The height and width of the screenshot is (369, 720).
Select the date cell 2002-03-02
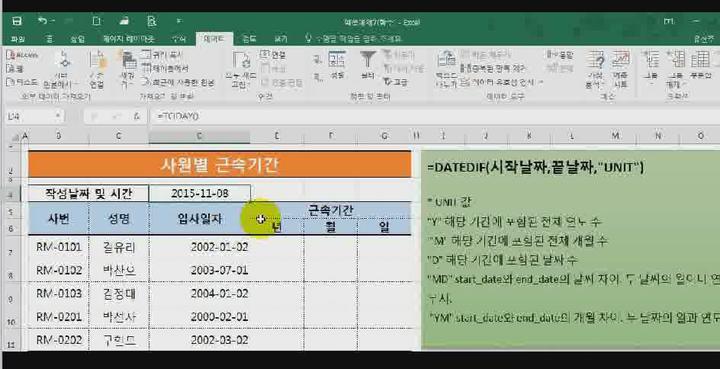click(x=200, y=340)
